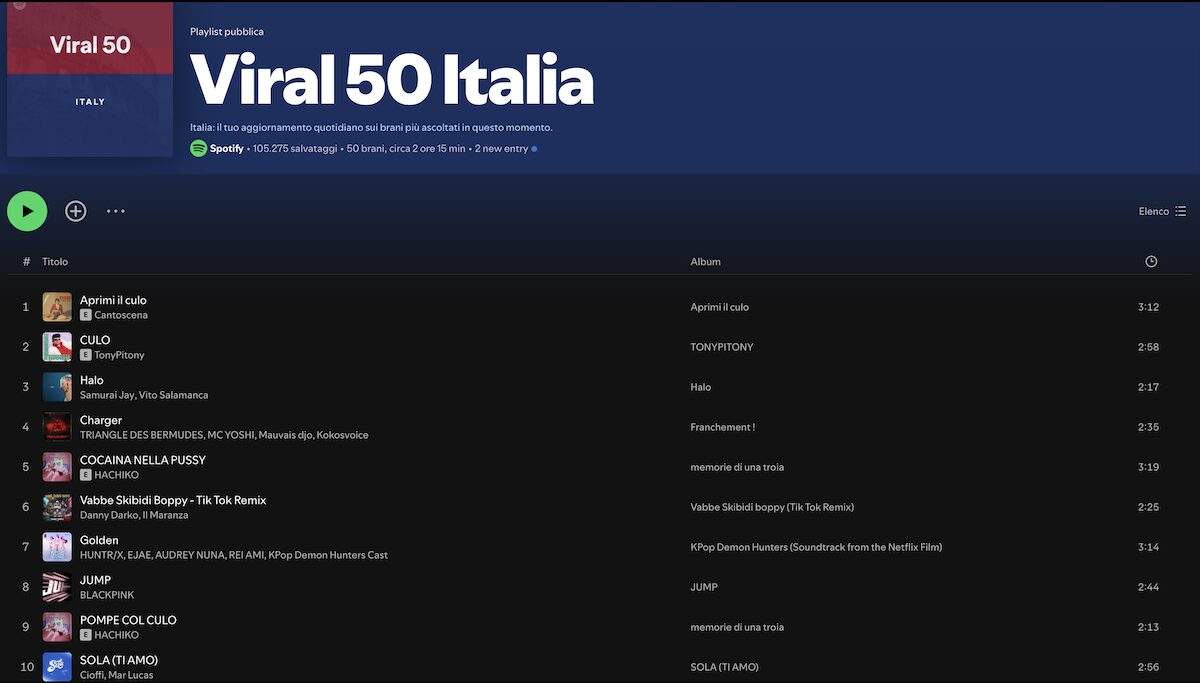Select the Playlist pubblica label

(x=226, y=31)
